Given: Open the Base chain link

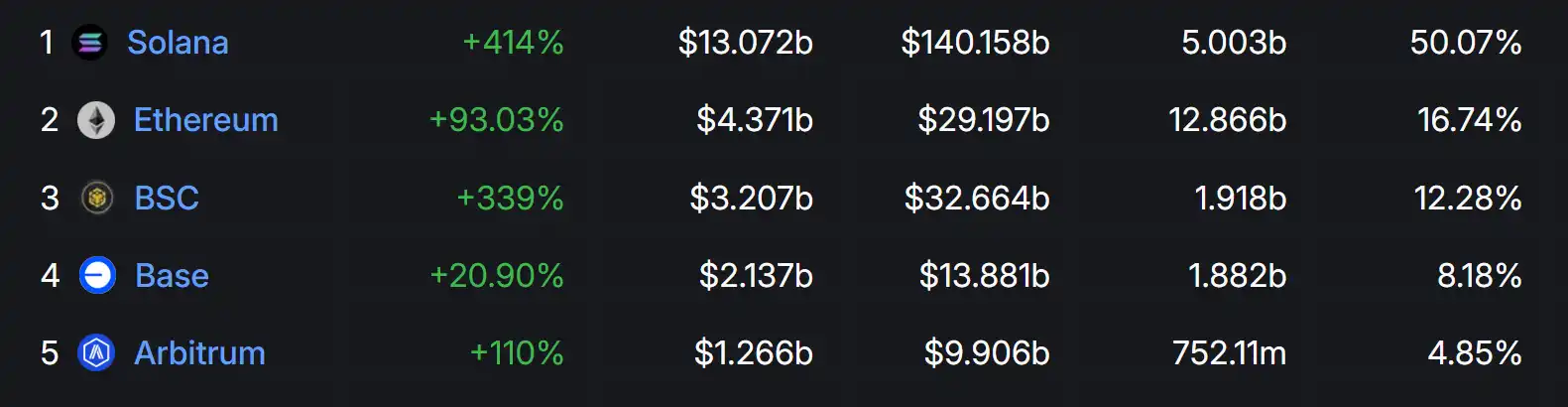Looking at the screenshot, I should 172,275.
